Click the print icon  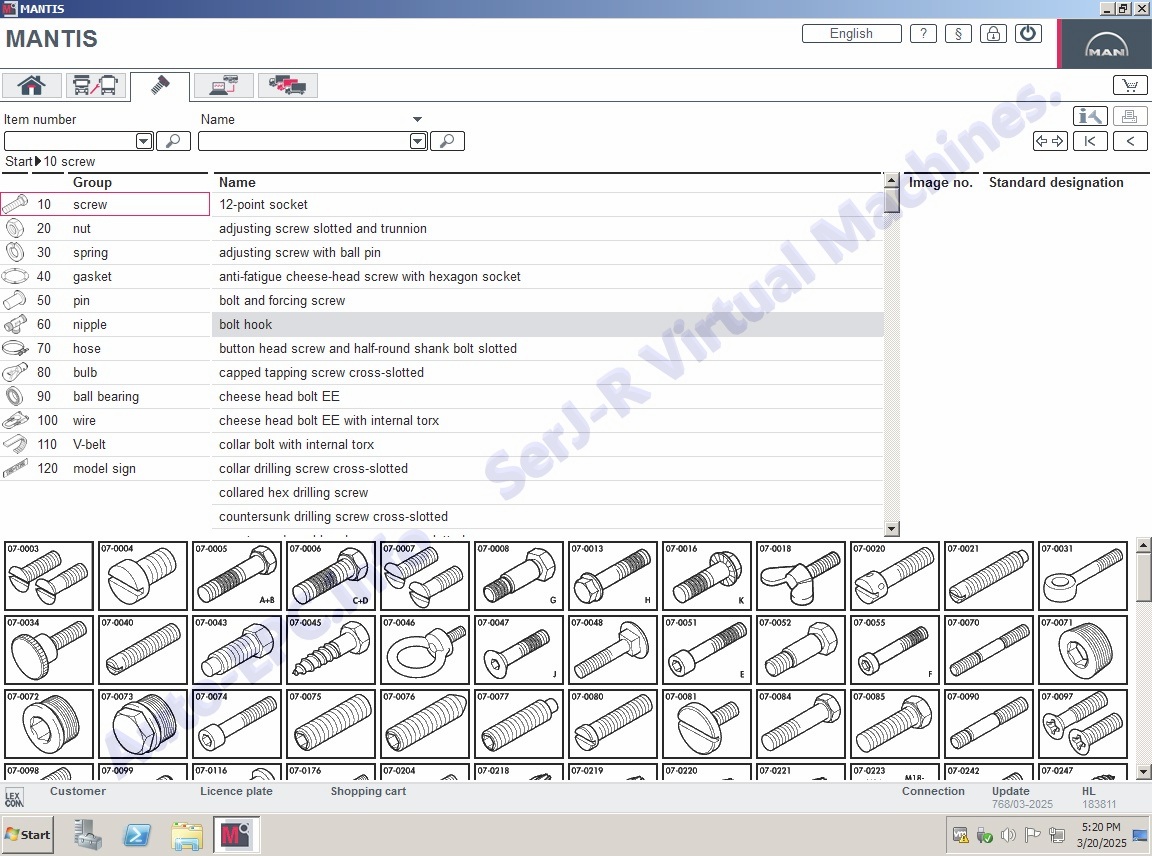(1130, 116)
